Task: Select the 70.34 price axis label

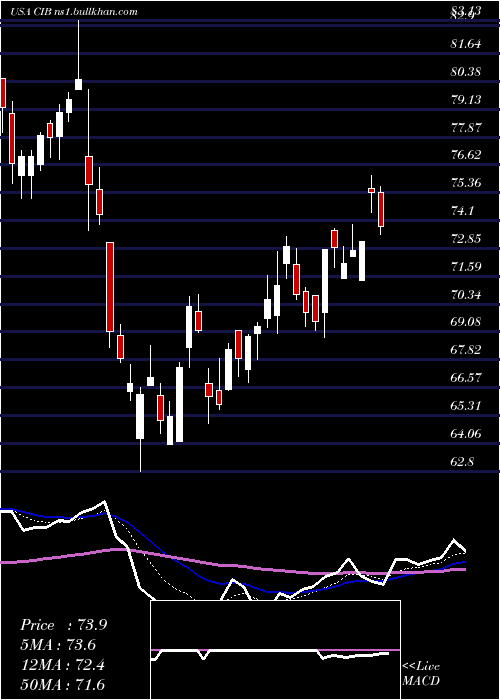Action: pos(466,295)
